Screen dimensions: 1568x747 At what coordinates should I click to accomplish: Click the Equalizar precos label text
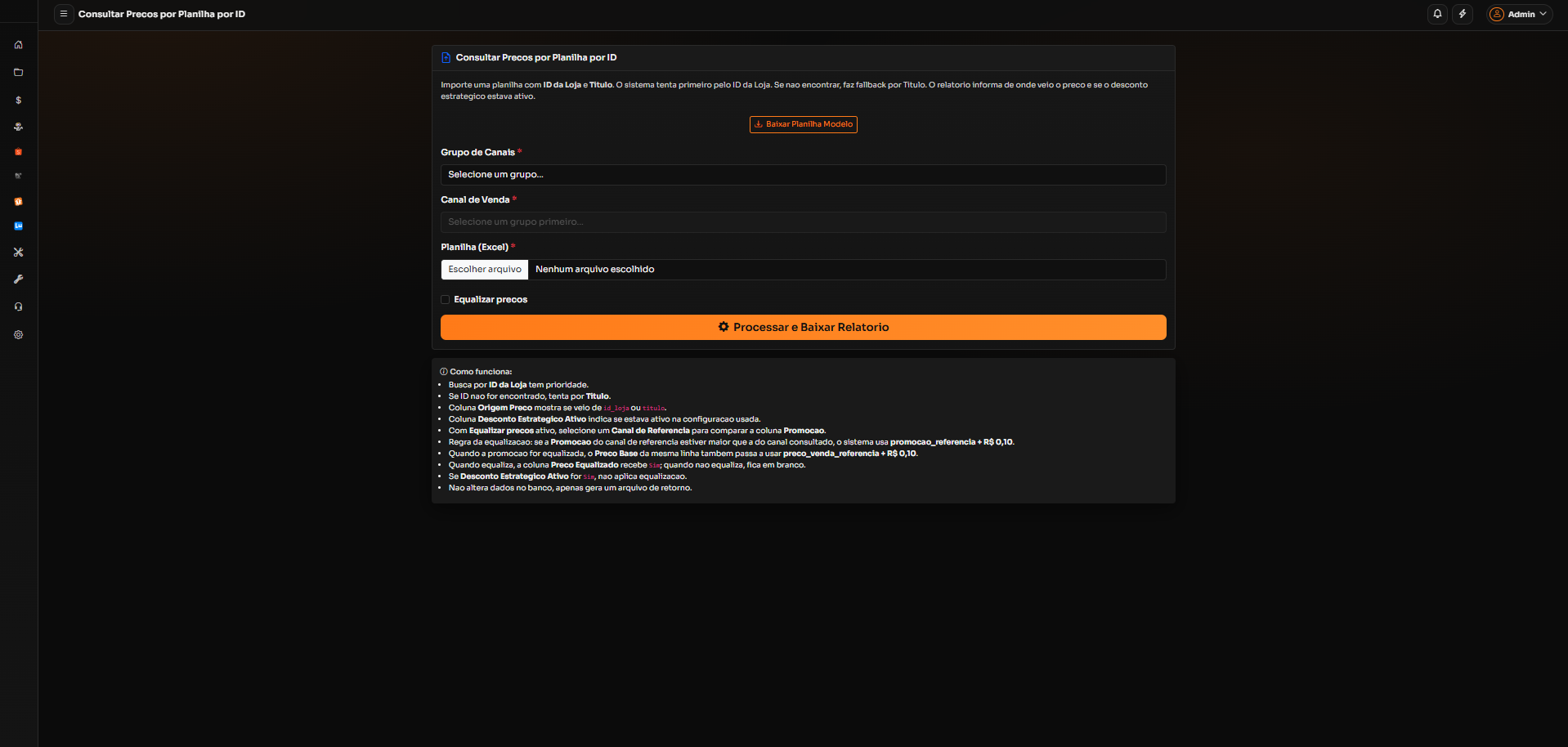click(x=491, y=300)
